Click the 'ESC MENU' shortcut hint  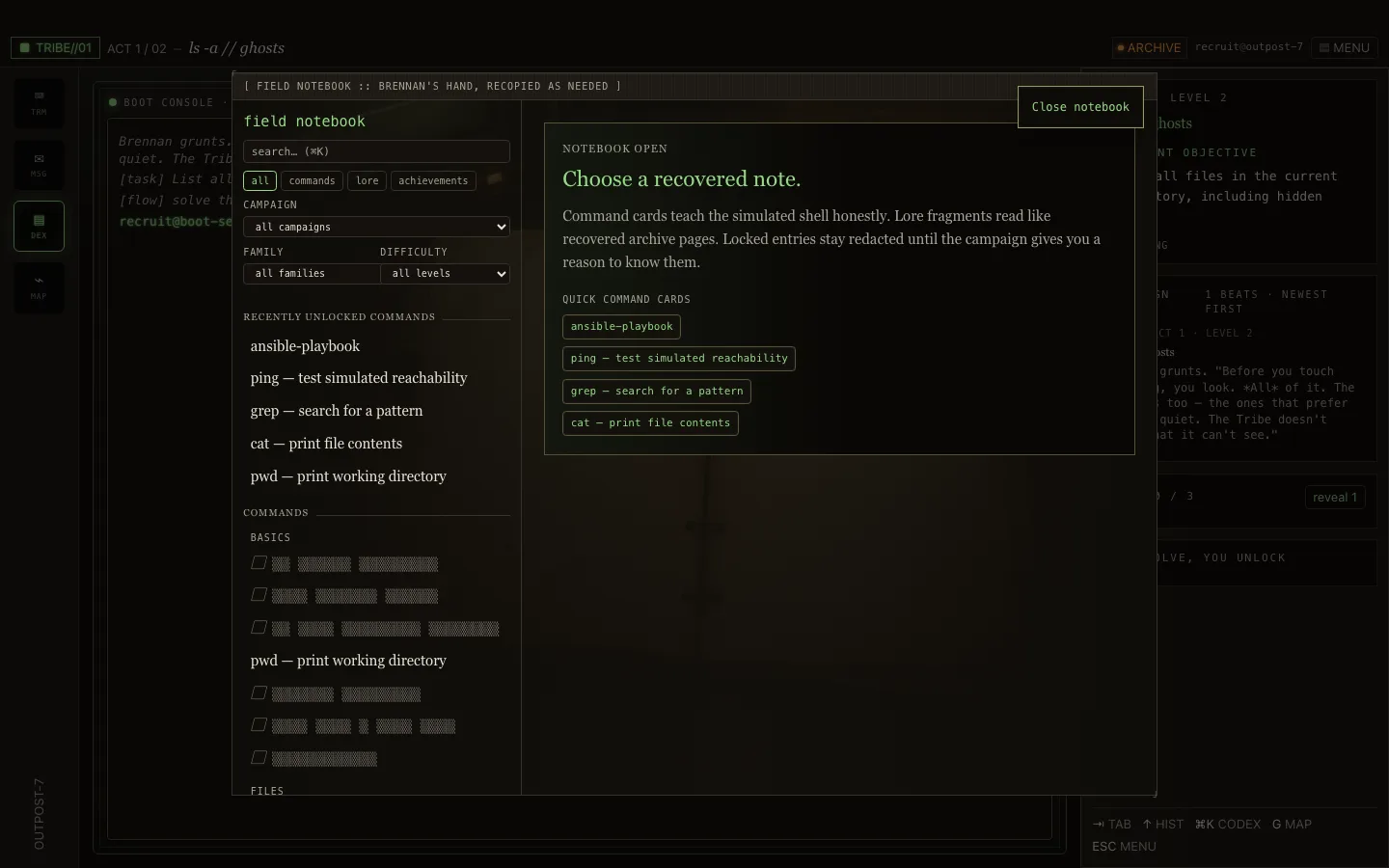coord(1124,847)
